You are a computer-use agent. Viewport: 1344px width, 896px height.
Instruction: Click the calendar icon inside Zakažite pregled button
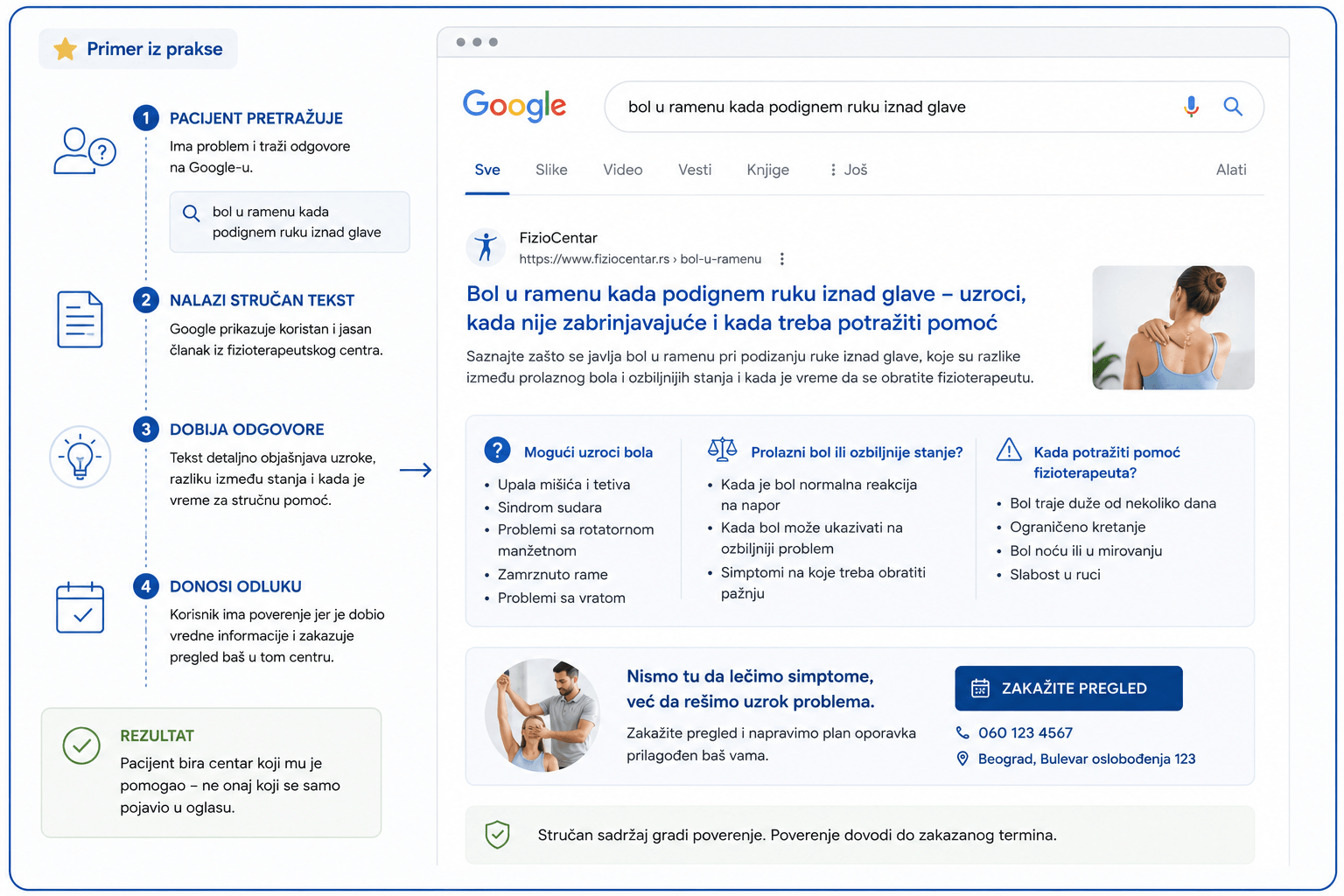[980, 689]
